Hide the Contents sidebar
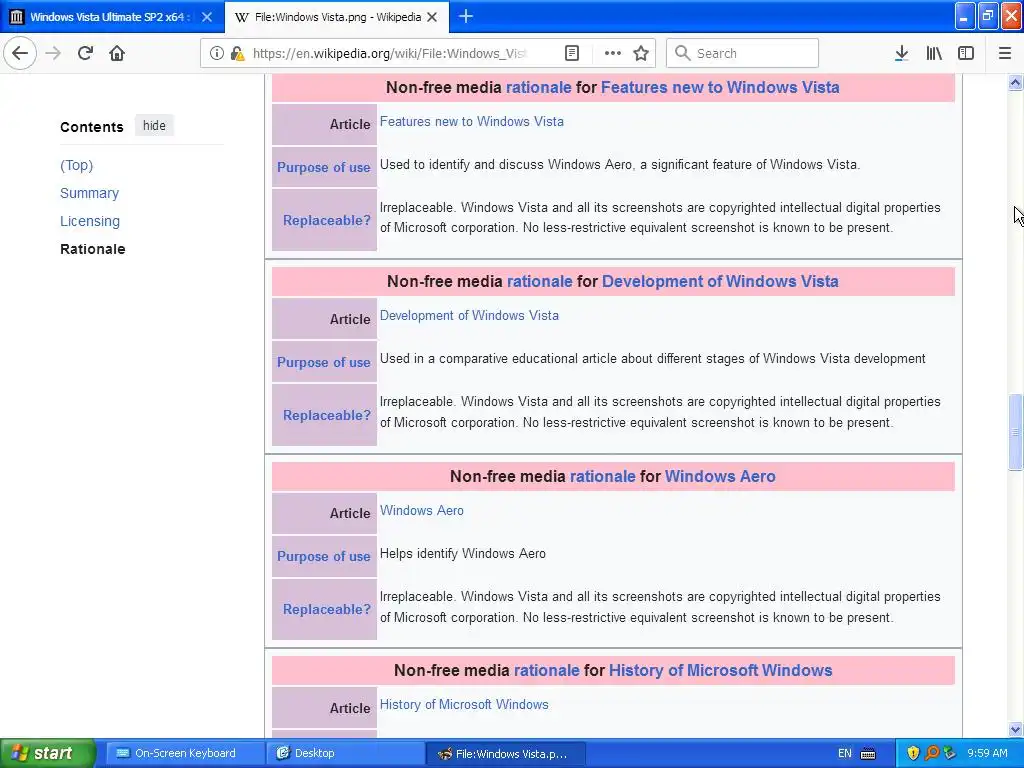Screen dimensions: 1024x768 (x=154, y=125)
